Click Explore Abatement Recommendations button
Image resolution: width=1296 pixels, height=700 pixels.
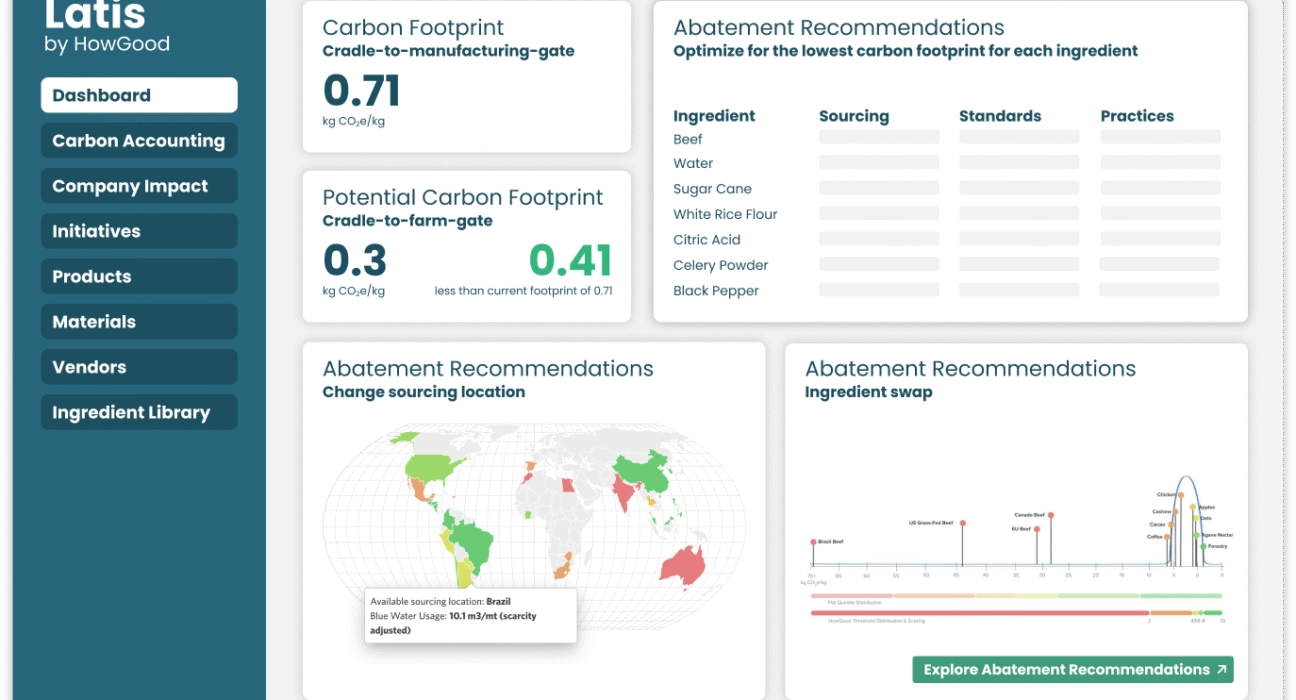[x=1073, y=670]
